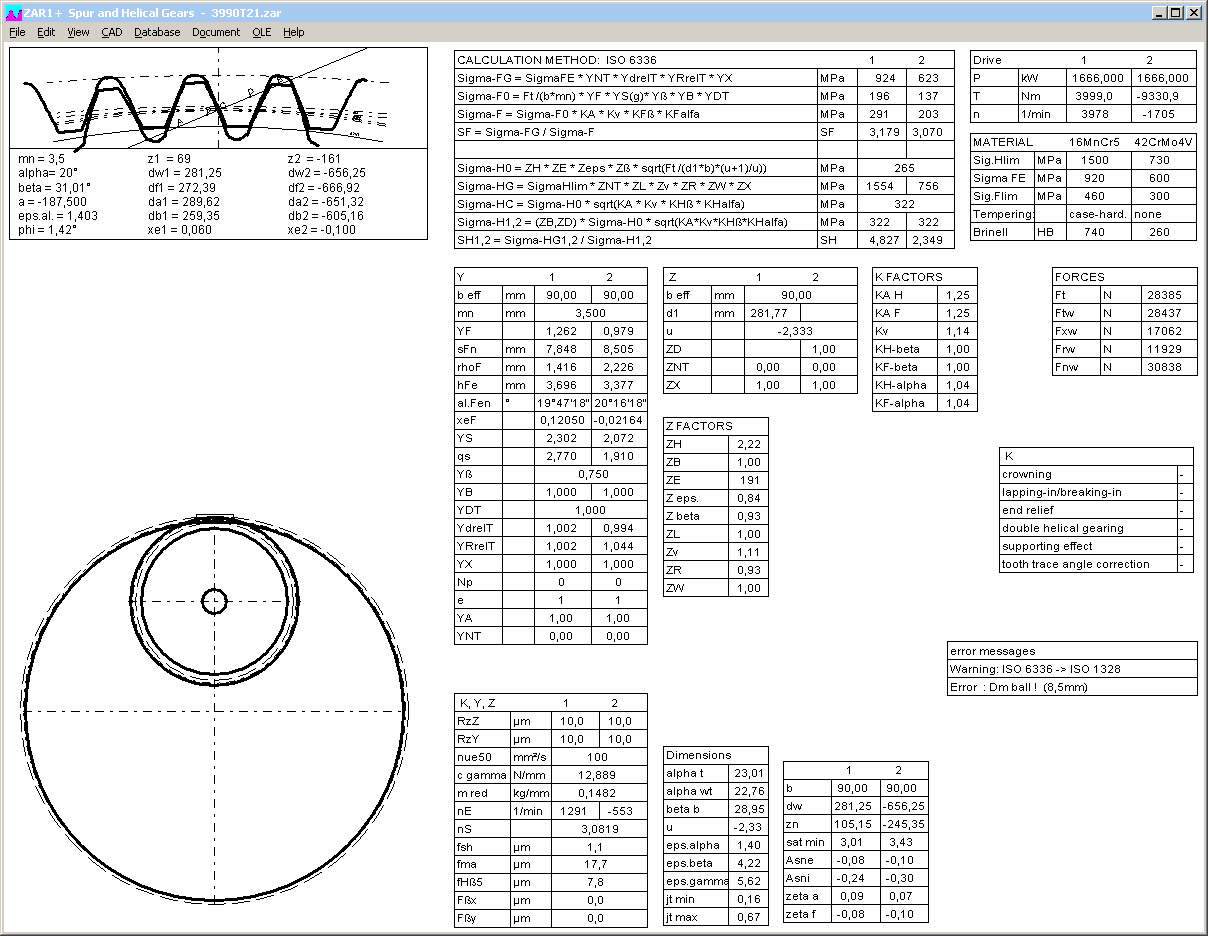The height and width of the screenshot is (936, 1208).
Task: Minimize the ZAR1+ window
Action: click(1159, 13)
